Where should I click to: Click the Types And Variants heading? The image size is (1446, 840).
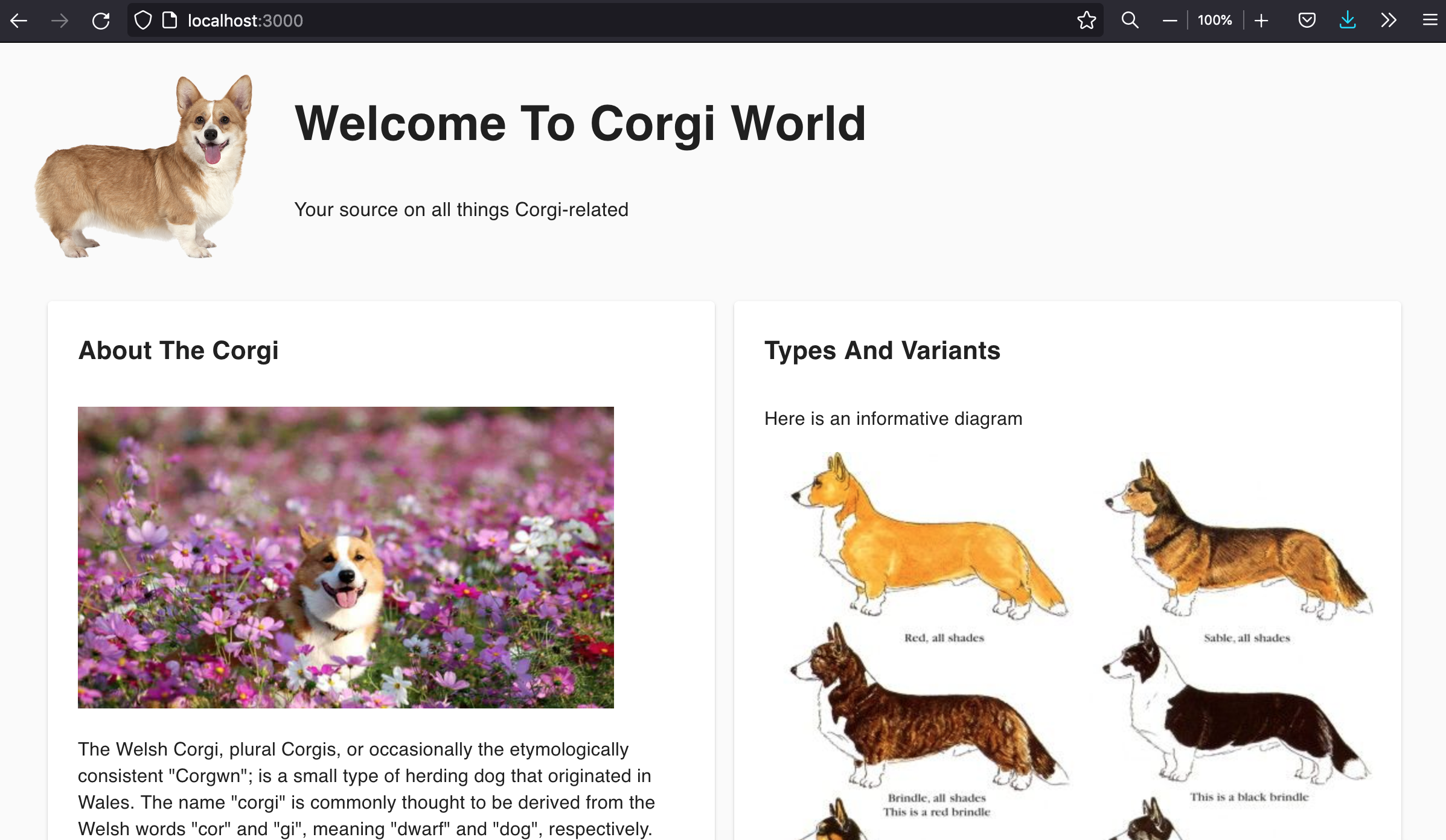click(882, 351)
